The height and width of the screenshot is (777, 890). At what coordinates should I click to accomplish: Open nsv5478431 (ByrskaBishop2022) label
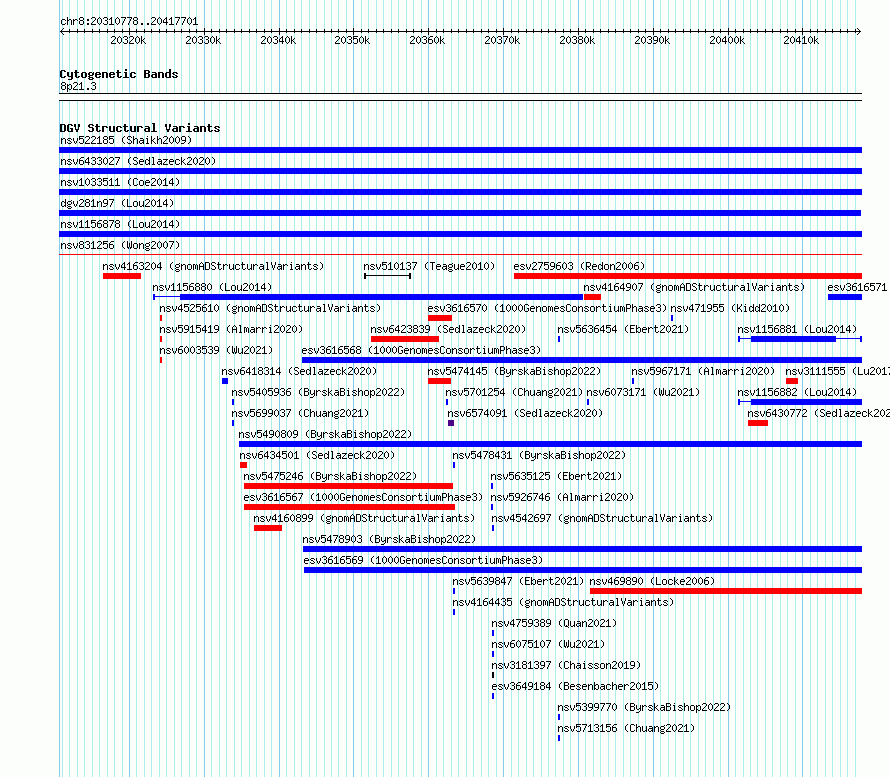coord(539,455)
